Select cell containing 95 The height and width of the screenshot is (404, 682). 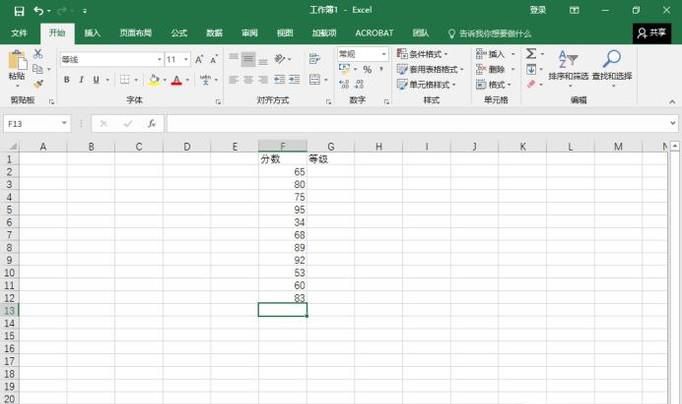(x=283, y=210)
